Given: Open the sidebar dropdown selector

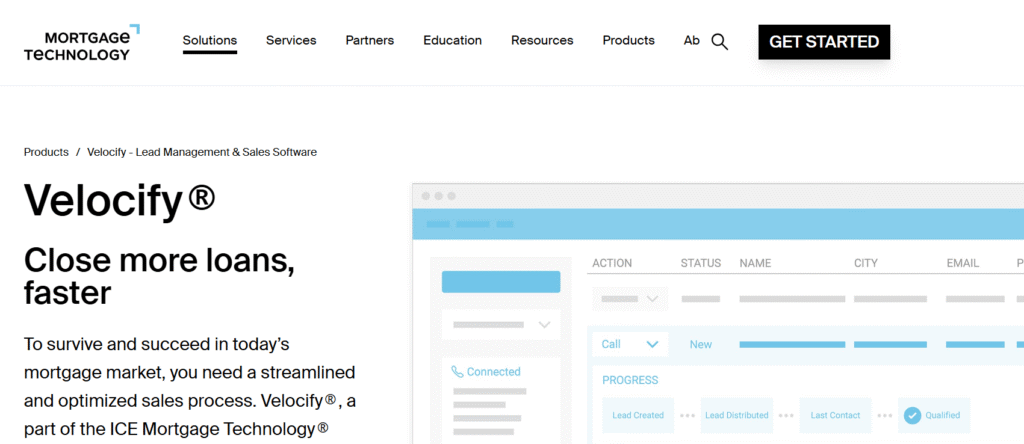Looking at the screenshot, I should point(501,324).
